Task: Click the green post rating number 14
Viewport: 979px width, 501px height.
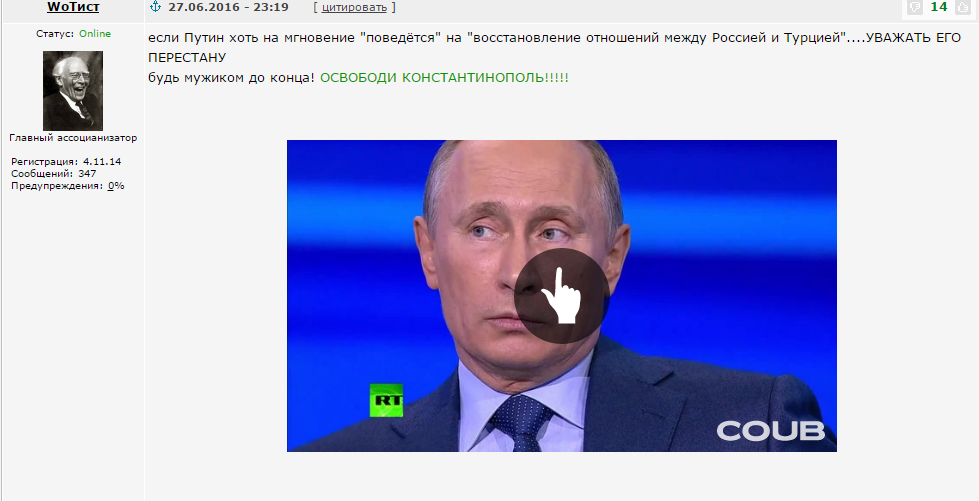Action: pyautogui.click(x=938, y=7)
